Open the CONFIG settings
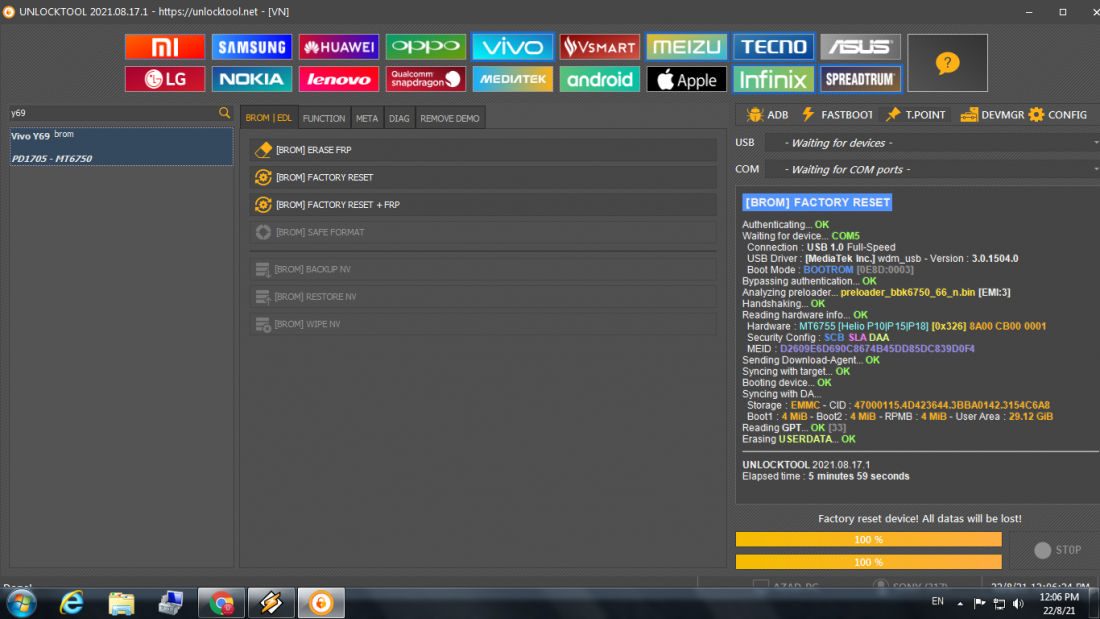This screenshot has height=619, width=1100. point(1058,115)
